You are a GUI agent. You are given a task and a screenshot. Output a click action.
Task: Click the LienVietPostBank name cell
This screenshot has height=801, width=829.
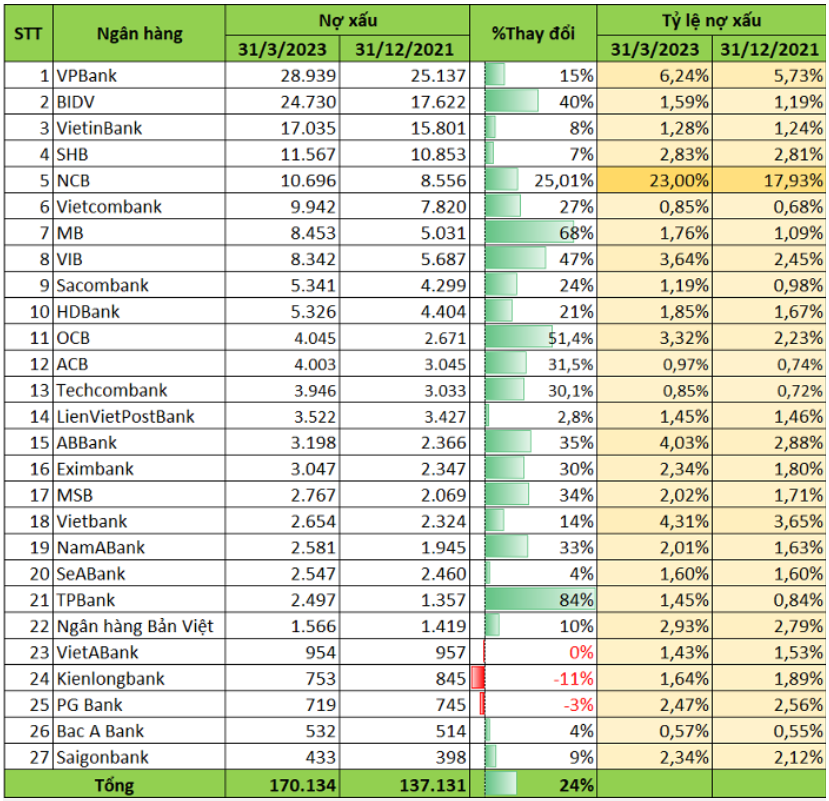pos(139,417)
